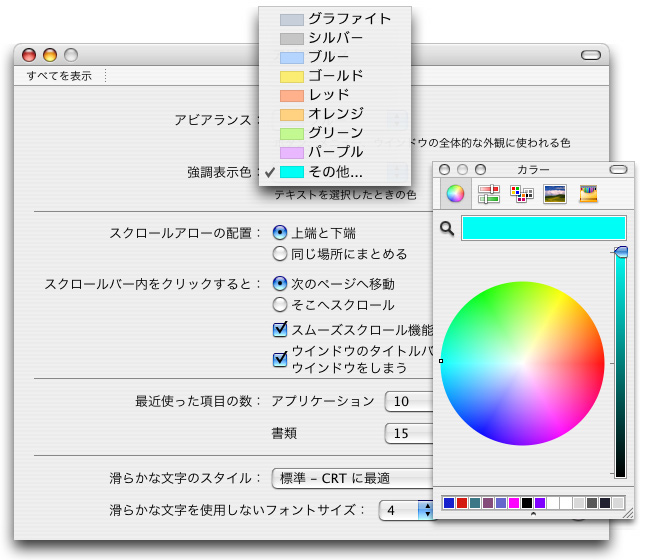This screenshot has height=560, width=645.
Task: Select 同じ場所にまとめる radio button
Action: tap(280, 254)
